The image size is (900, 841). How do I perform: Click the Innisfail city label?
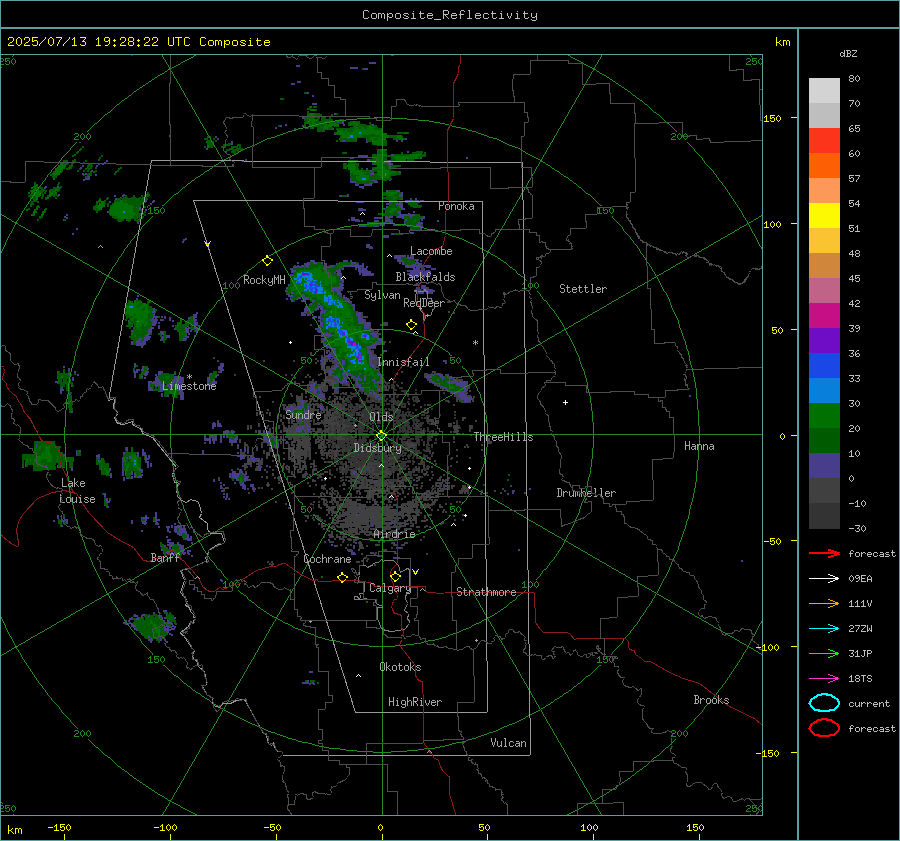coord(403,362)
